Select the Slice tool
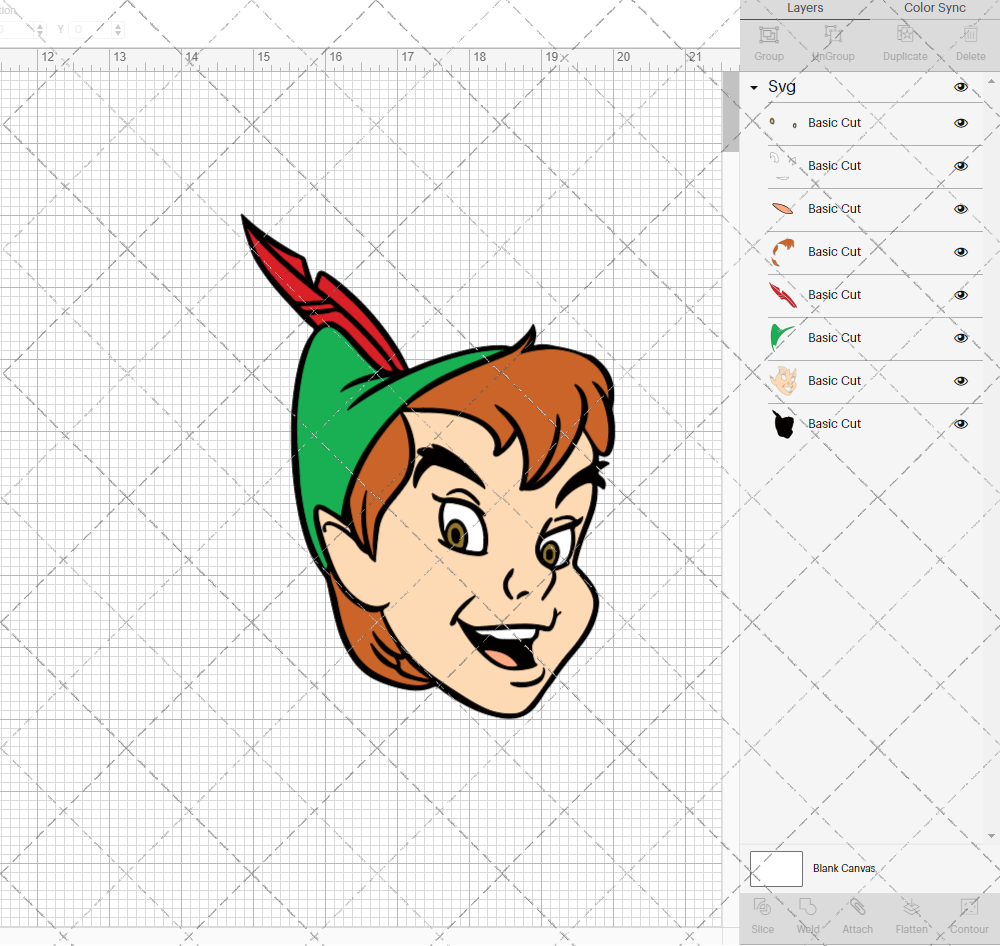This screenshot has height=946, width=1000. pos(762,914)
